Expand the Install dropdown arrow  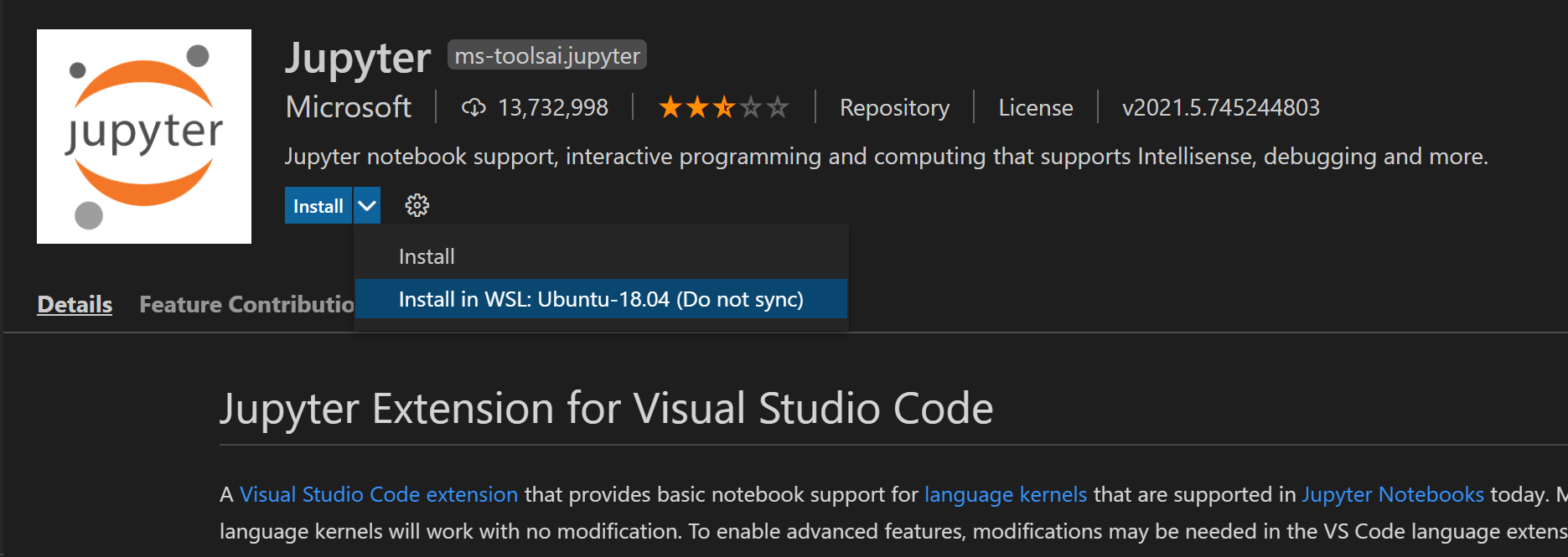pos(367,205)
